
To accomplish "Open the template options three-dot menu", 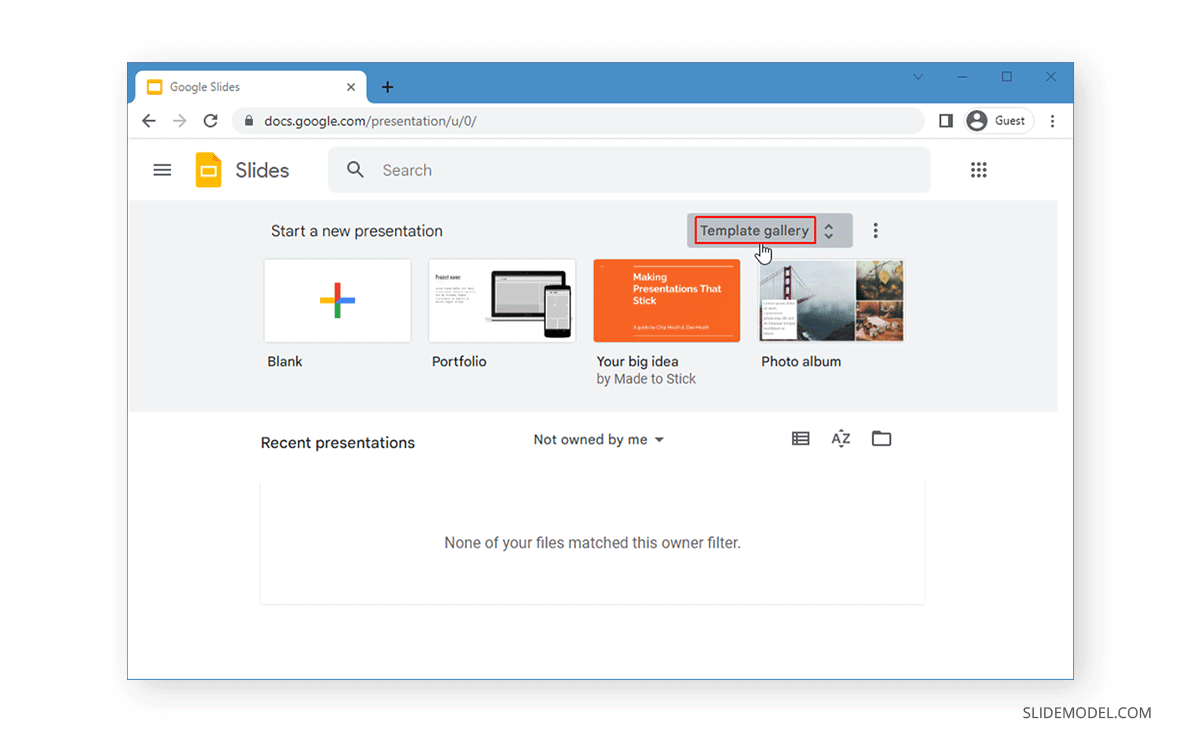I will tap(875, 230).
